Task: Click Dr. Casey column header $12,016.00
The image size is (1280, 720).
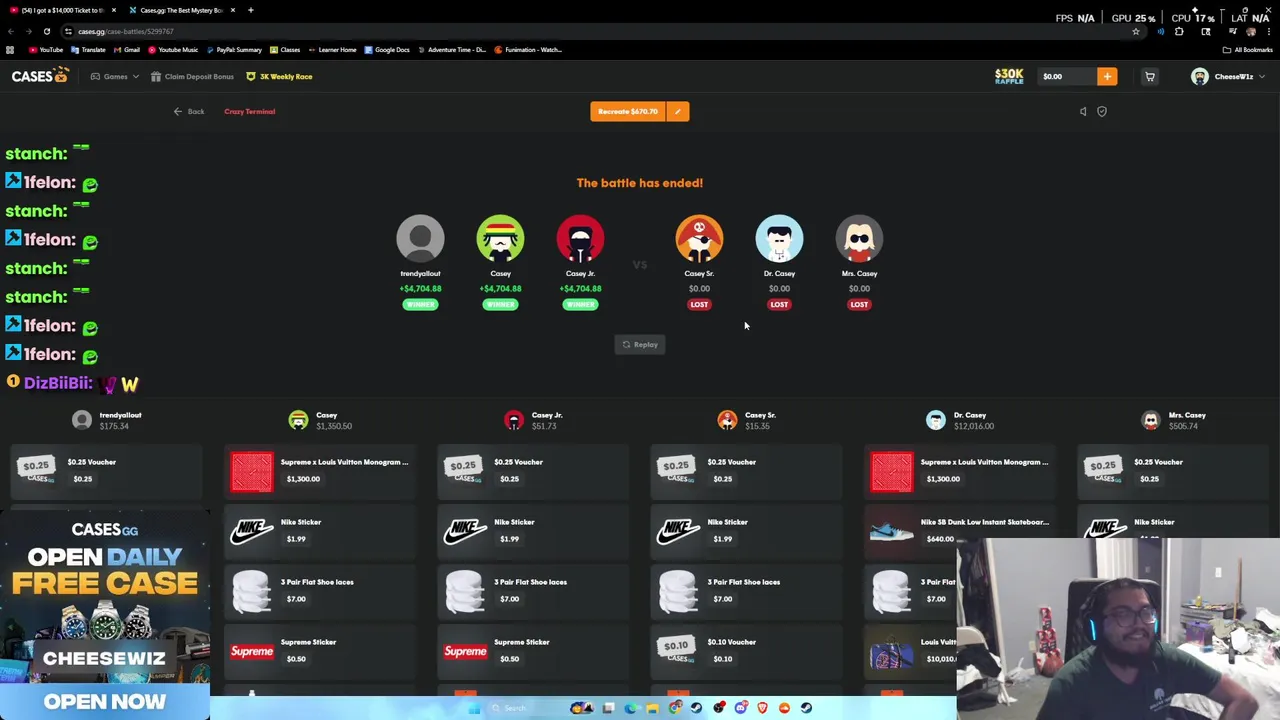Action: [x=959, y=420]
